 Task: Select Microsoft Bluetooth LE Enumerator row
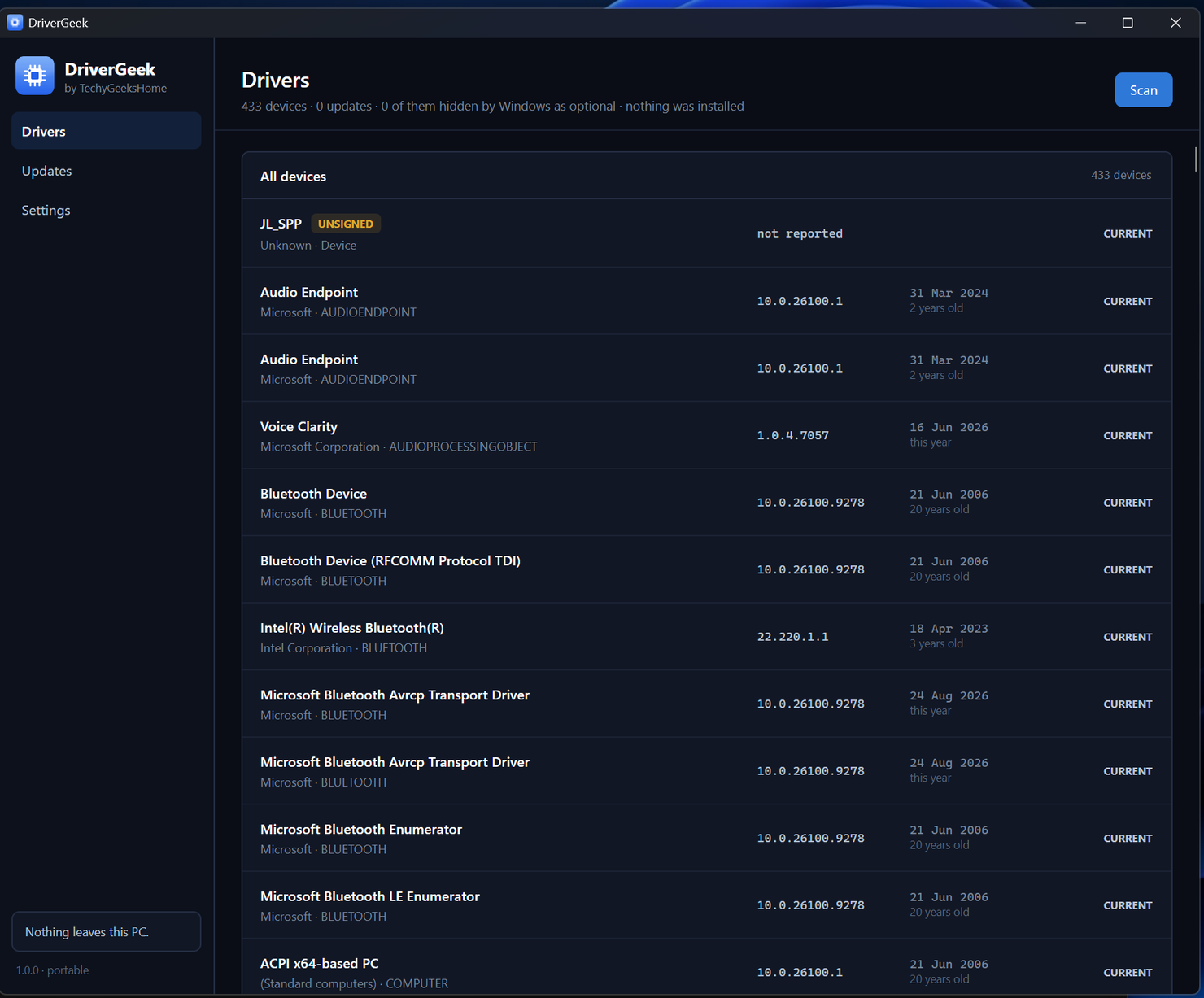coord(706,905)
